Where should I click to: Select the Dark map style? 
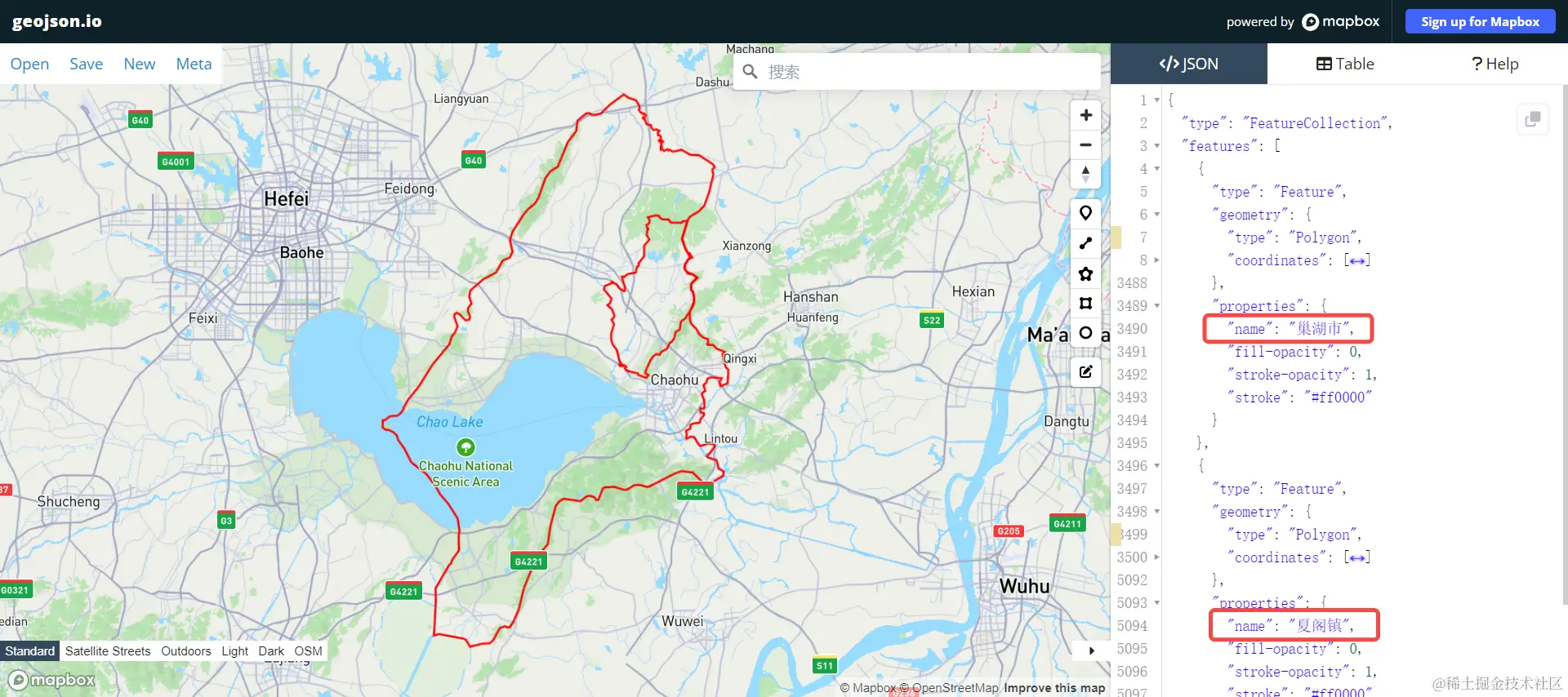(271, 650)
